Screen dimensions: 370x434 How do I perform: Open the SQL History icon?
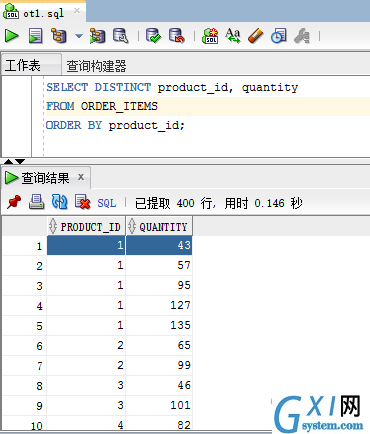click(279, 36)
